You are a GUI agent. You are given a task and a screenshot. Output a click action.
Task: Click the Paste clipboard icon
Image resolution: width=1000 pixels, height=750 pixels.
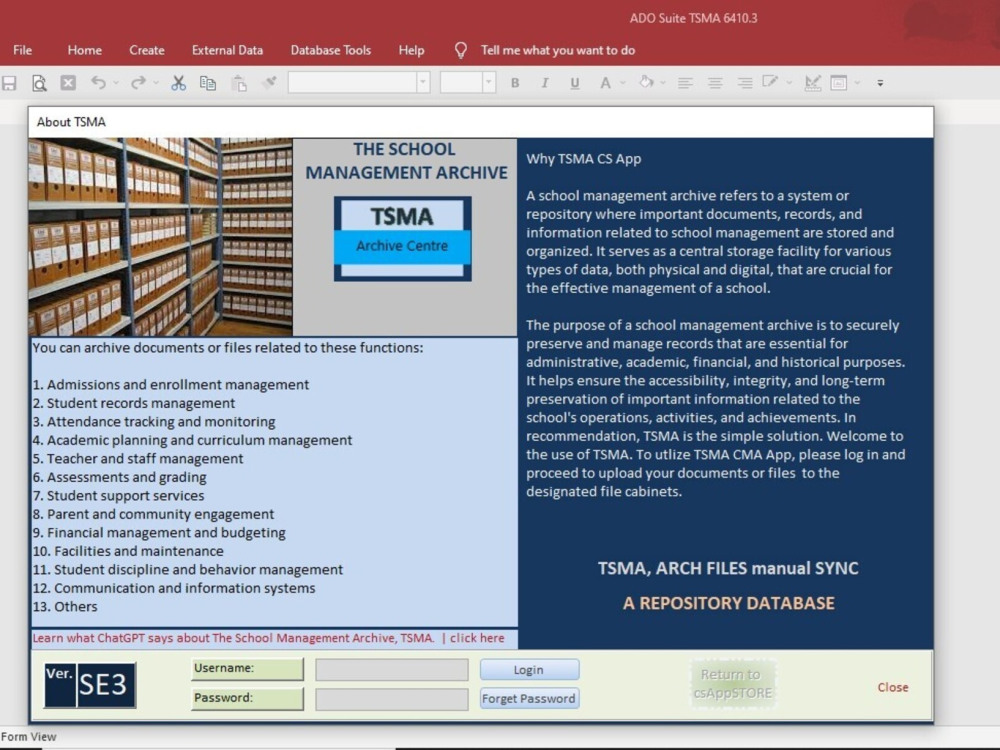(239, 83)
